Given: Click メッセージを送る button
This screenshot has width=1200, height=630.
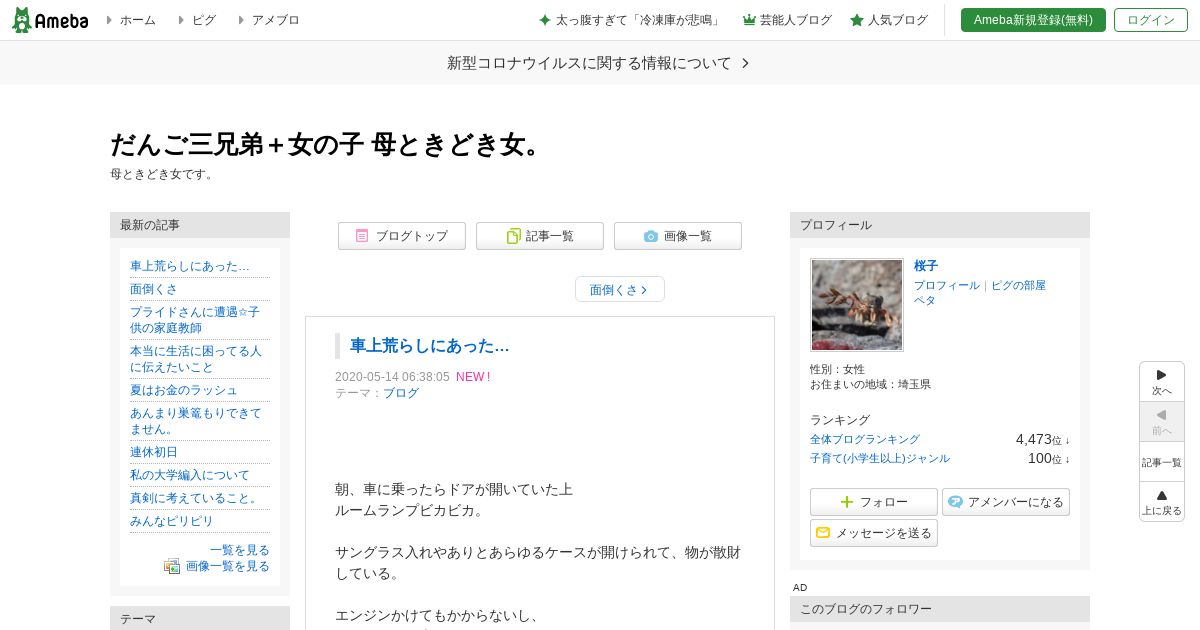Looking at the screenshot, I should 874,533.
